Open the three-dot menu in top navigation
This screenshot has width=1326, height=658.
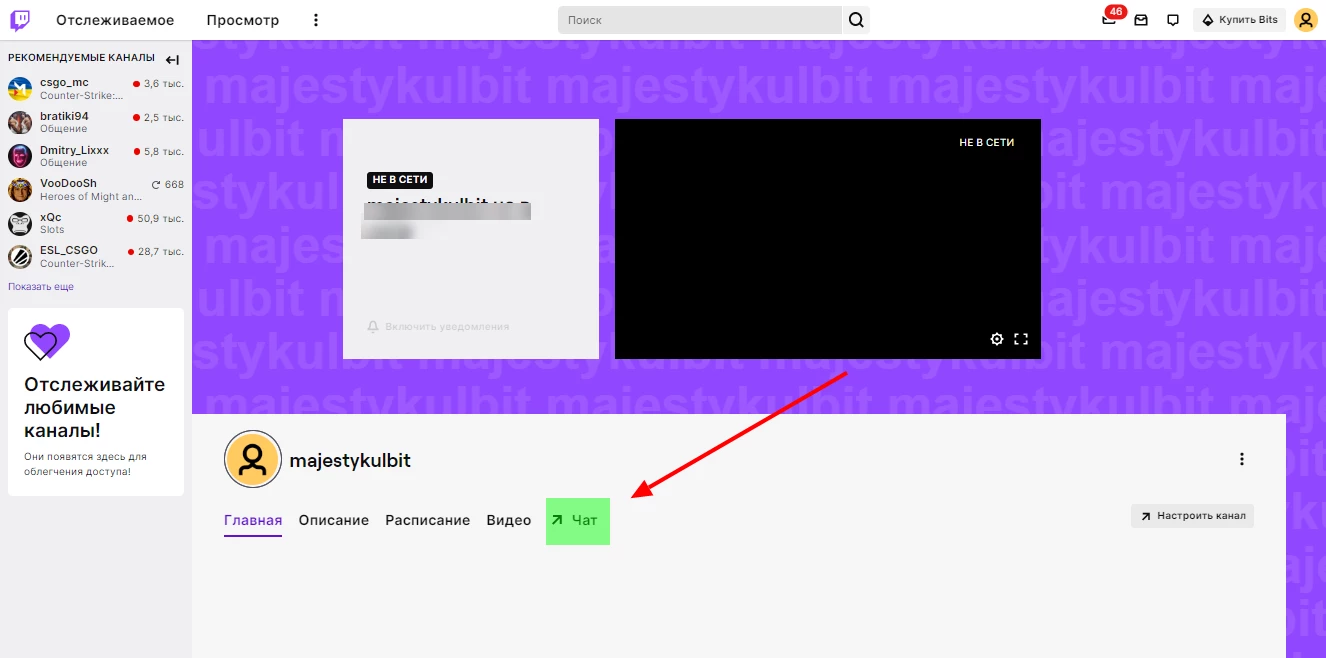click(316, 20)
